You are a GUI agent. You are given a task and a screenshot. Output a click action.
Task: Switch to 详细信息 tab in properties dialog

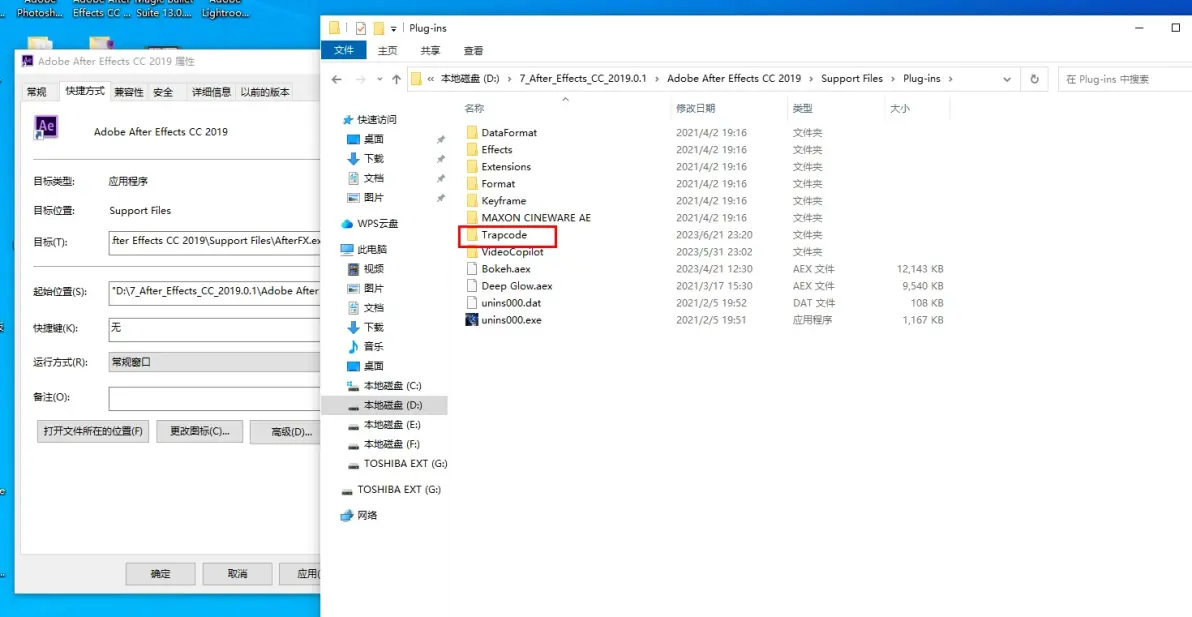[x=211, y=92]
